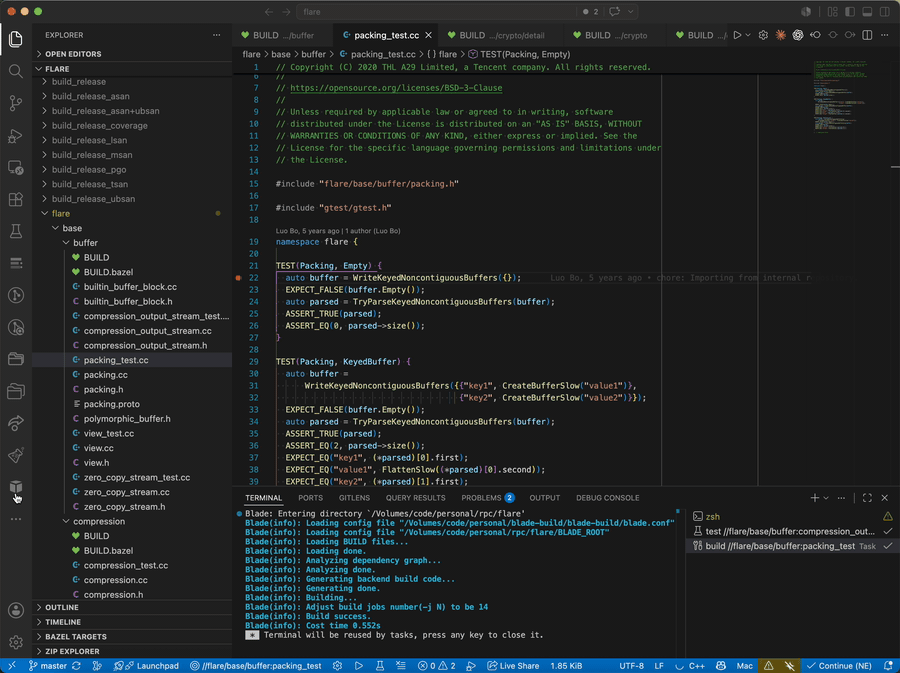
Task: Change the C++ language mode
Action: tap(697, 666)
